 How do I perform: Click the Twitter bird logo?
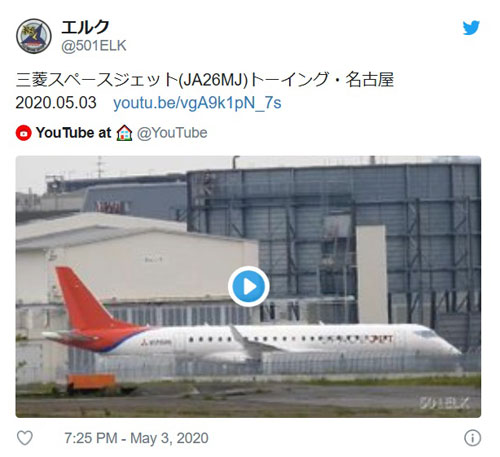tap(471, 28)
